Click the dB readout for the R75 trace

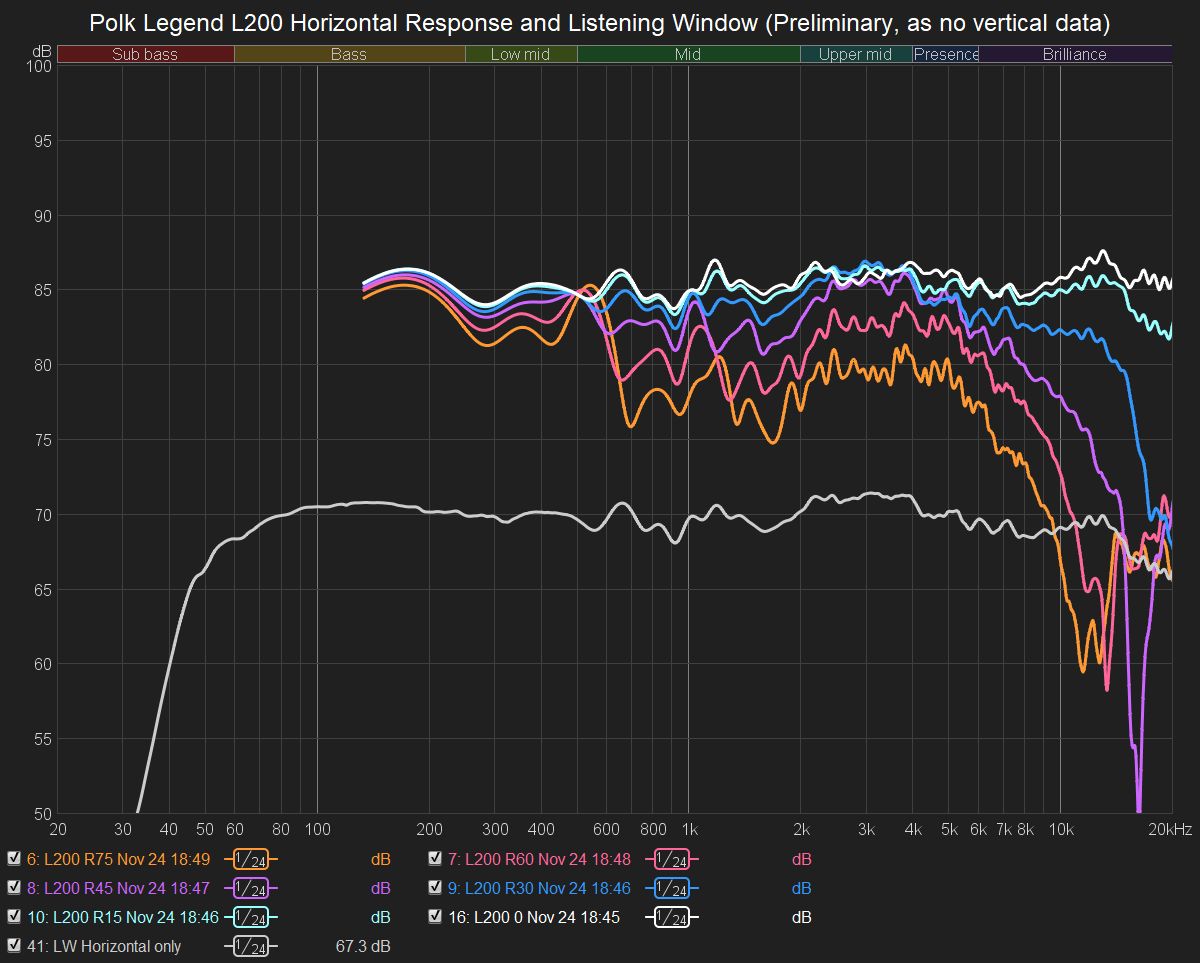click(380, 859)
